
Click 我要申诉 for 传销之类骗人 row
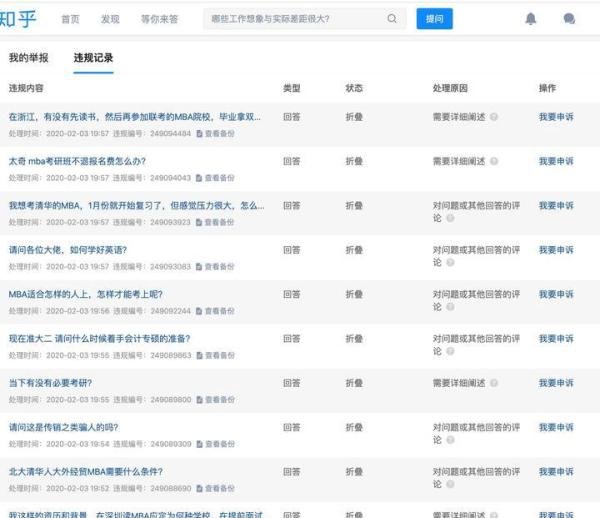556,427
